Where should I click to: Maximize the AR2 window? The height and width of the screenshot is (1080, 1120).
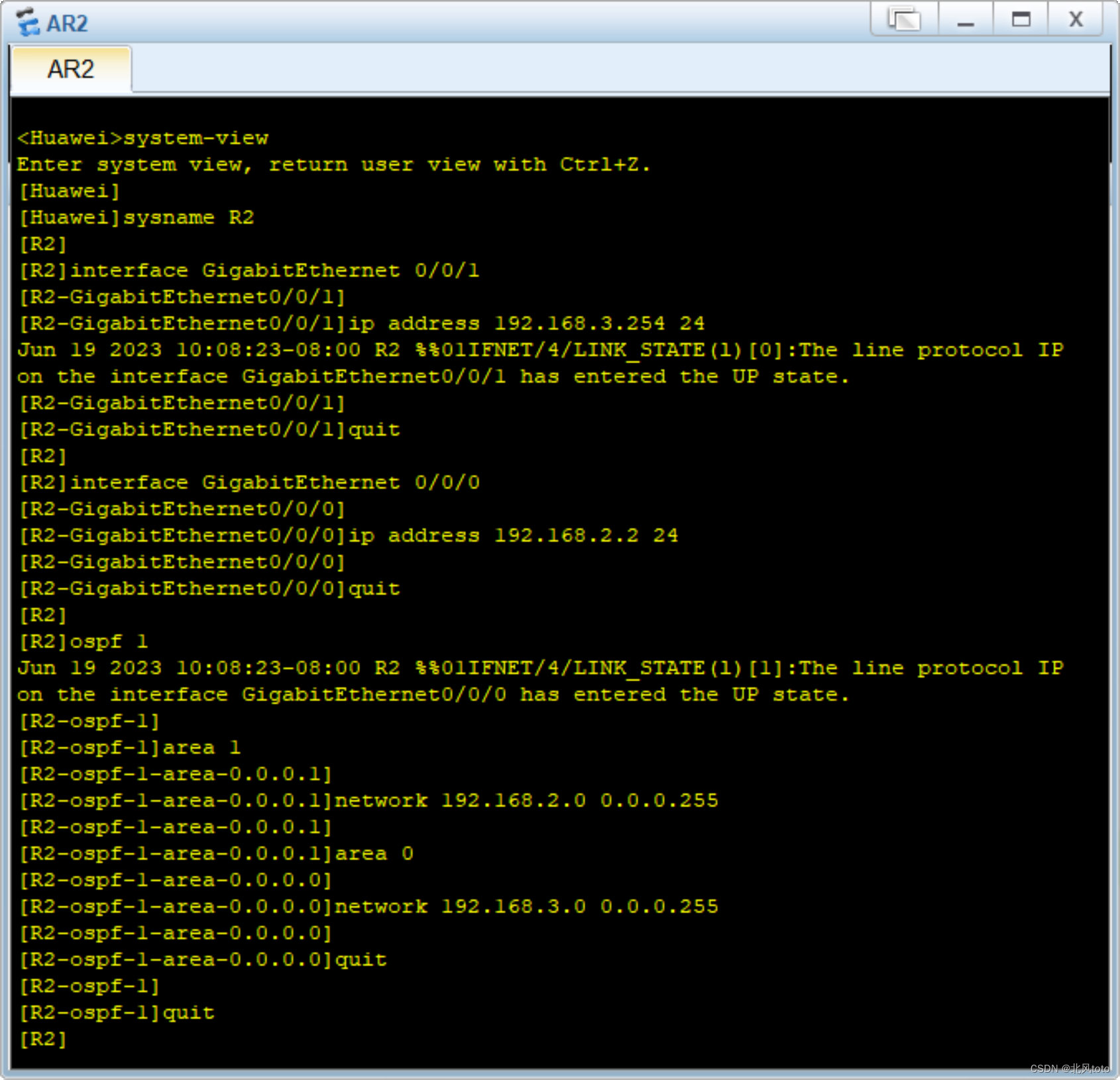point(1021,19)
